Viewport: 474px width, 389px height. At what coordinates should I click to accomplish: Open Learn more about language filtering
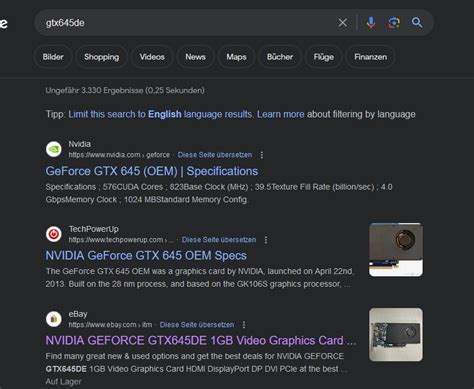[281, 114]
